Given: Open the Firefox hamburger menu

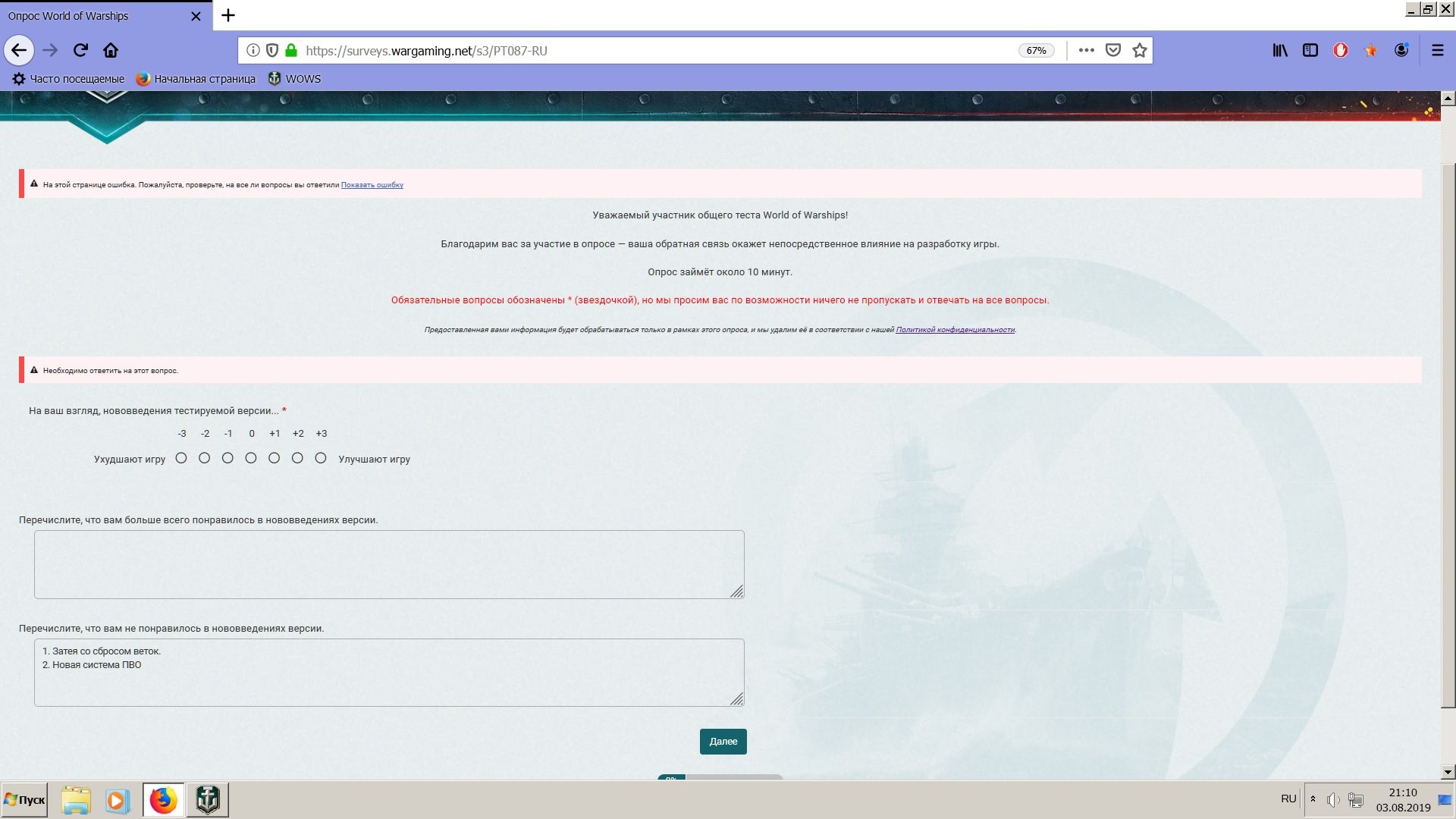Looking at the screenshot, I should pyautogui.click(x=1437, y=50).
